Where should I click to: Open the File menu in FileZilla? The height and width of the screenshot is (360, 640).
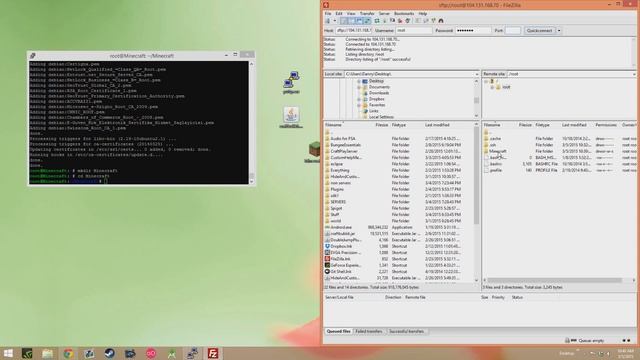coord(328,13)
